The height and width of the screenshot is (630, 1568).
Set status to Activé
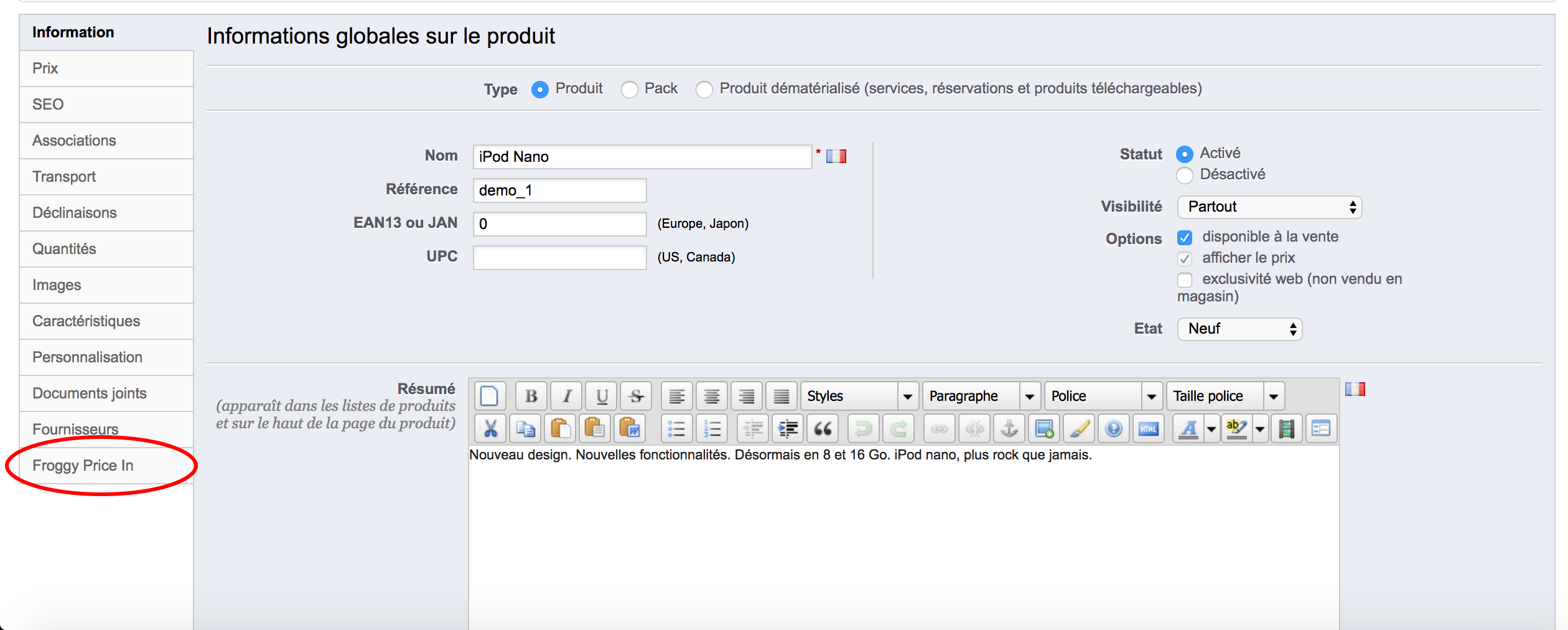(1185, 154)
